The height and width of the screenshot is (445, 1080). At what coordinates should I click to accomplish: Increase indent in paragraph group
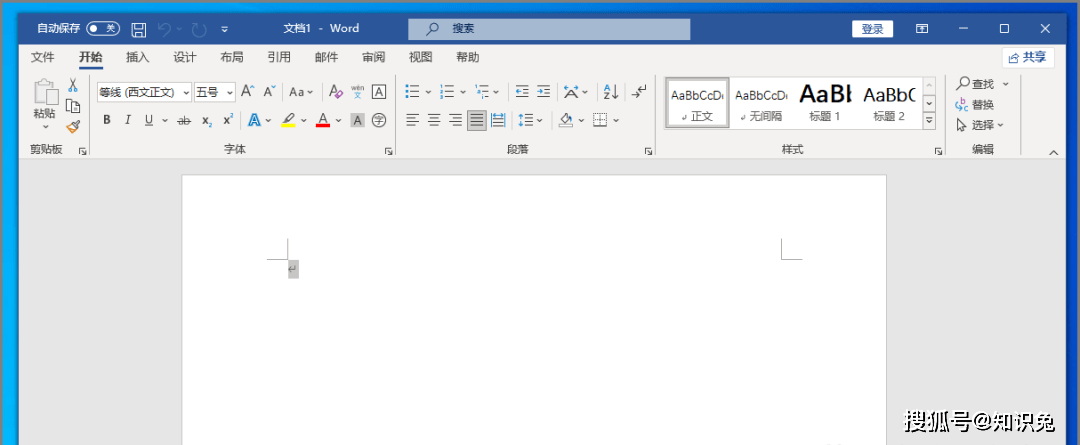coord(543,92)
